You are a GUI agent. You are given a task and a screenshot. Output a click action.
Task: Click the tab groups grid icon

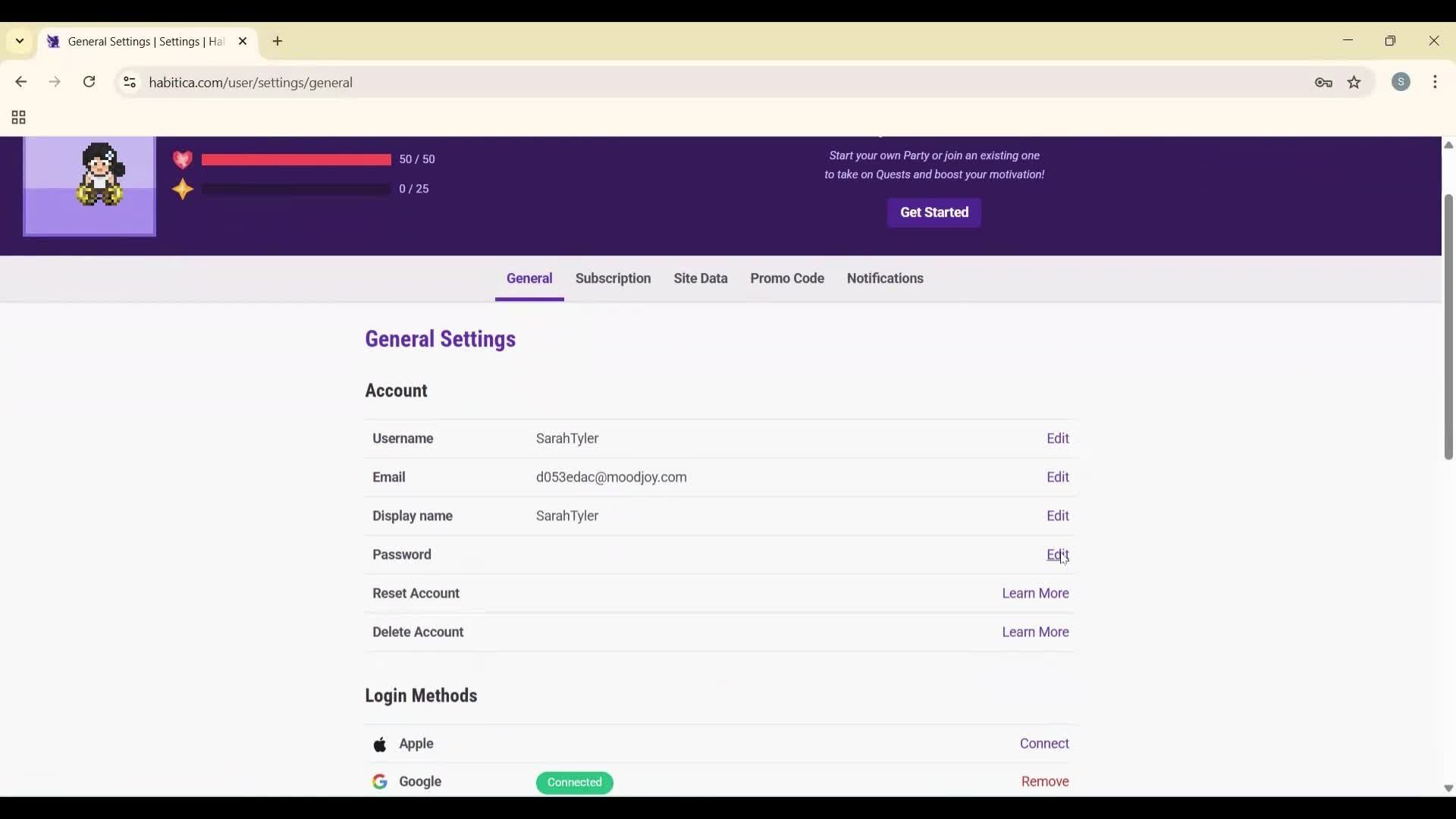[x=17, y=118]
